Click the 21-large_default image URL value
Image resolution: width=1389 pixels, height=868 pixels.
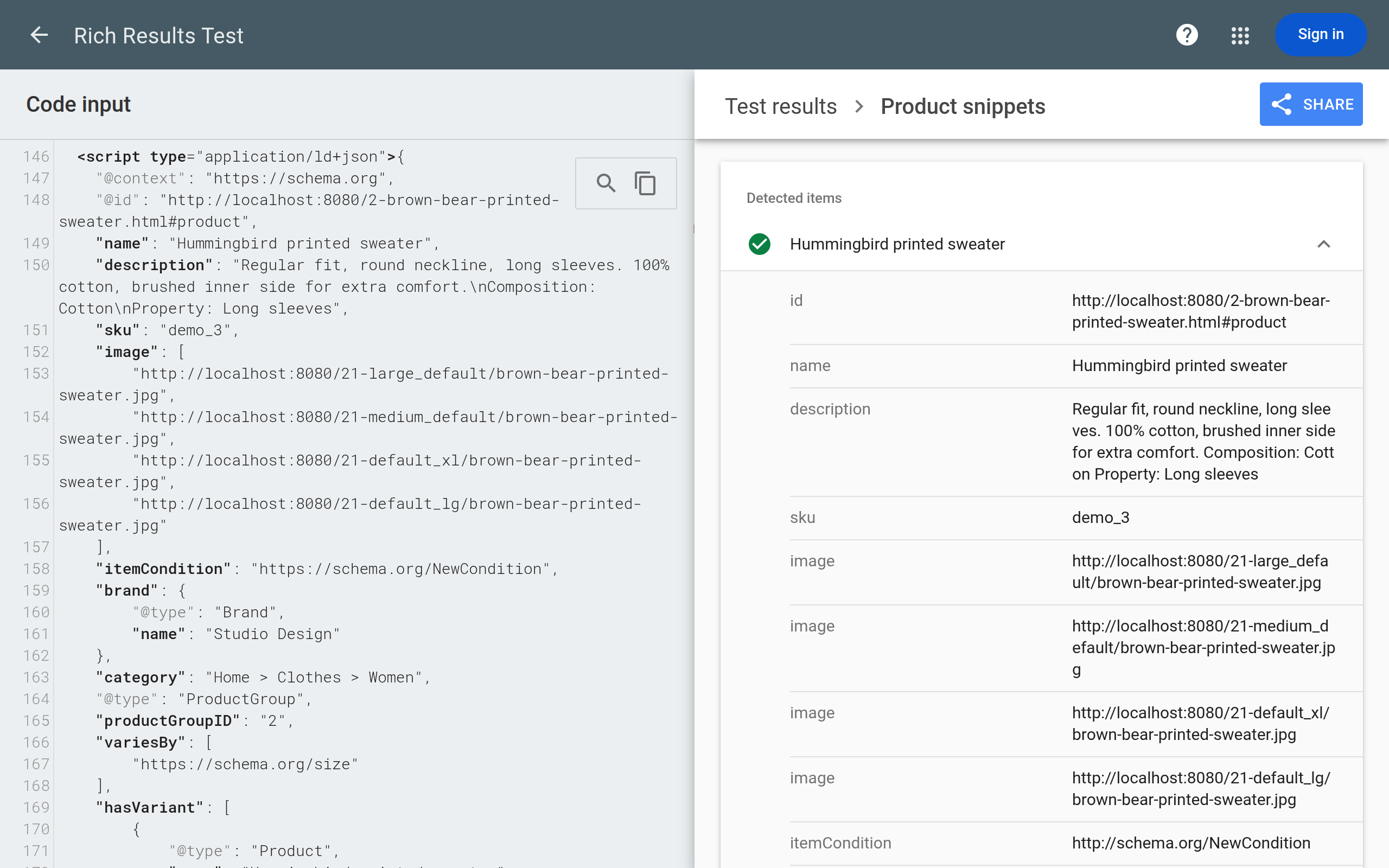[x=1200, y=571]
